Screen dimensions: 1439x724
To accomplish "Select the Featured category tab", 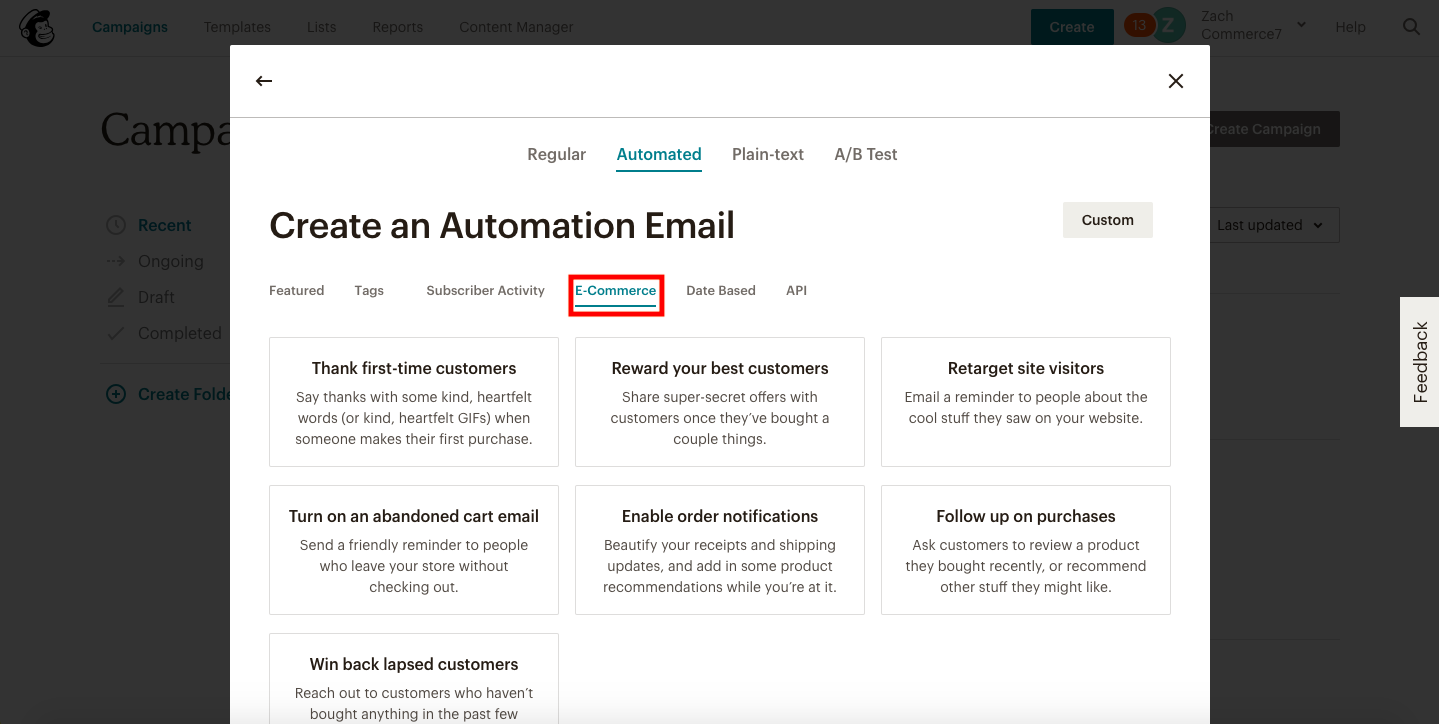I will pyautogui.click(x=297, y=290).
